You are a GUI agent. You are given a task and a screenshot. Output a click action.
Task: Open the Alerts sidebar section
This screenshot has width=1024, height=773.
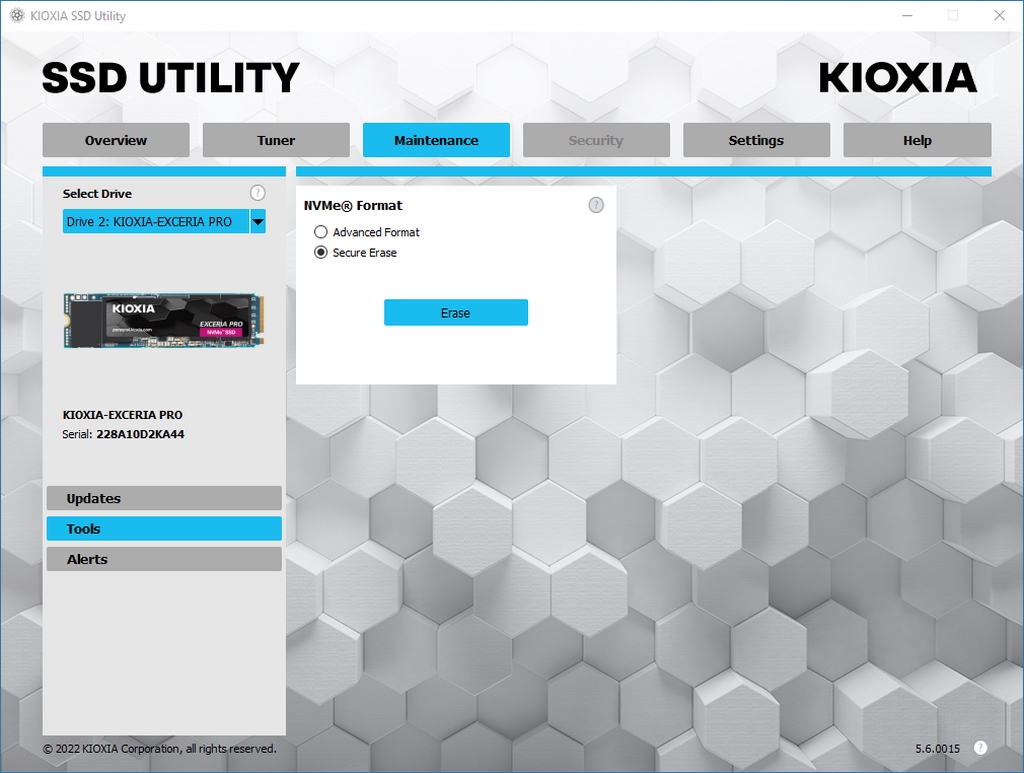coord(164,560)
